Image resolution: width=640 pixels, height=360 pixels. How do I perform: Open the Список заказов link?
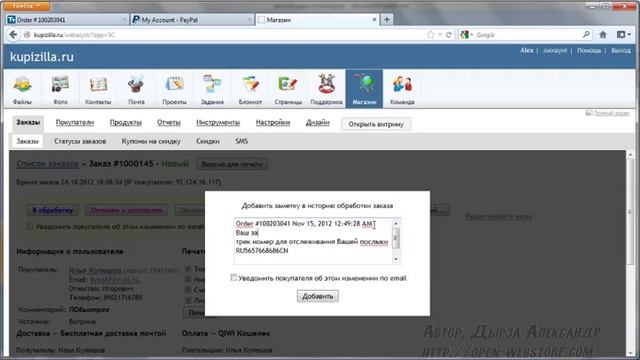(47, 164)
